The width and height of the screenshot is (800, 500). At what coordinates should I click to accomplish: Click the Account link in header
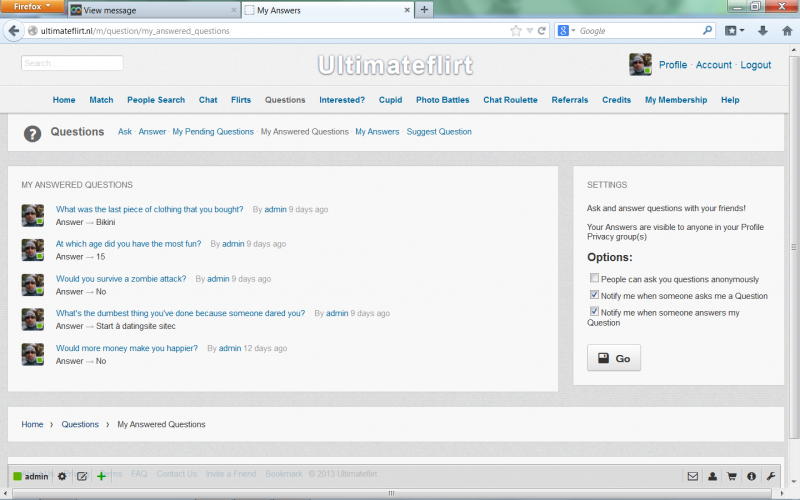(713, 65)
